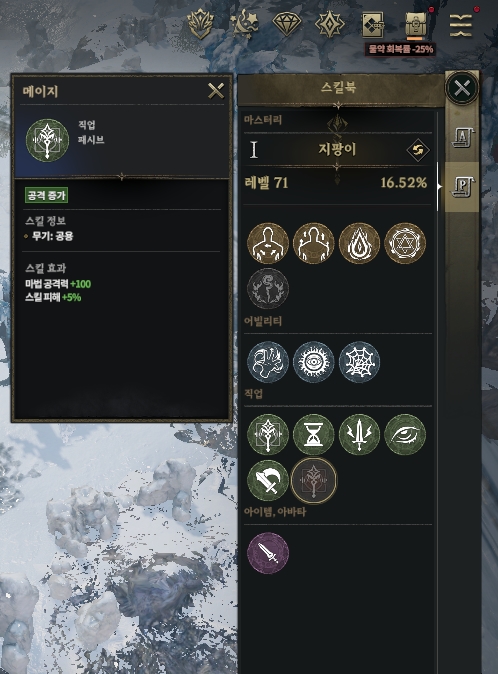
Task: Close the 메이지 skill detail panel
Action: pos(216,91)
